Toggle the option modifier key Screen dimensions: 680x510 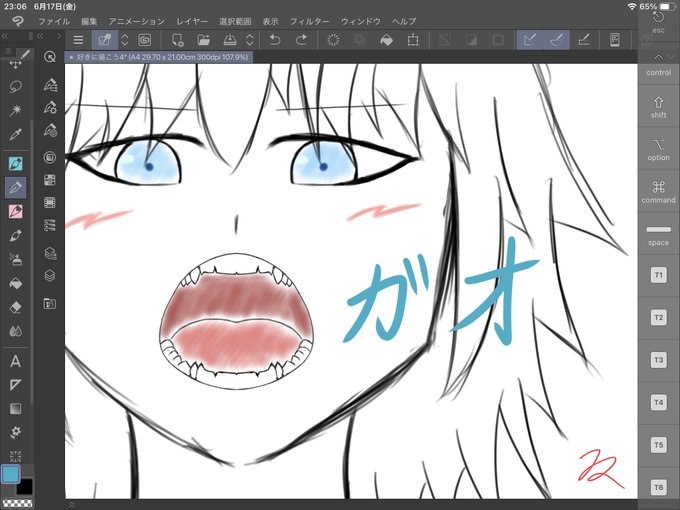(658, 150)
